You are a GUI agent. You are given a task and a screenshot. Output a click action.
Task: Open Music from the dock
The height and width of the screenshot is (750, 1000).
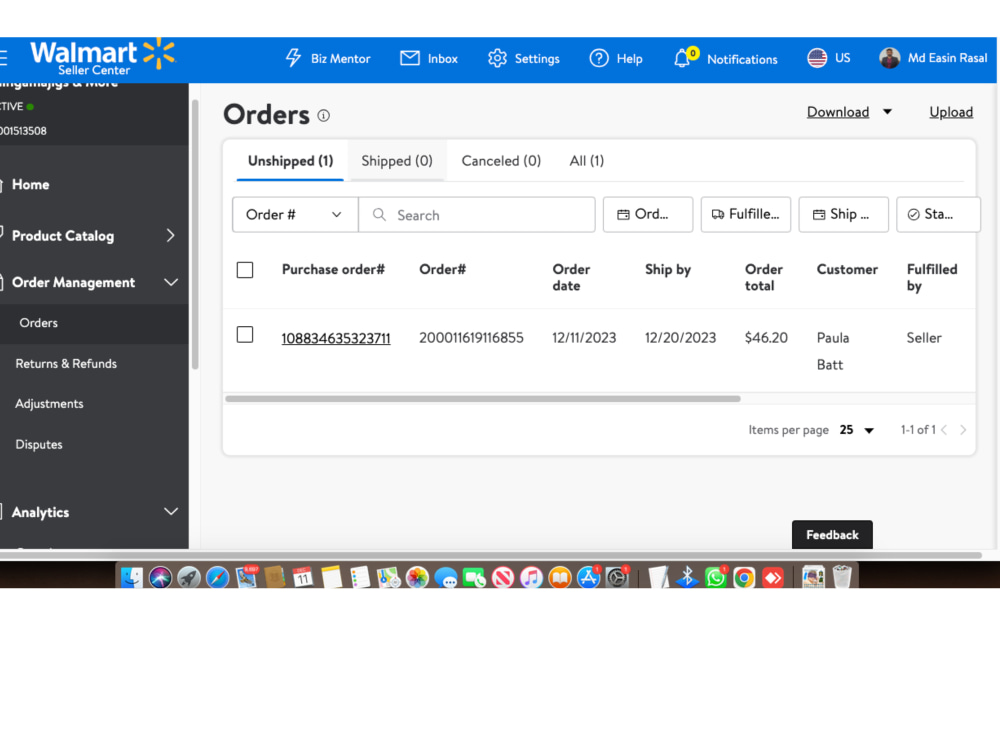click(x=531, y=577)
